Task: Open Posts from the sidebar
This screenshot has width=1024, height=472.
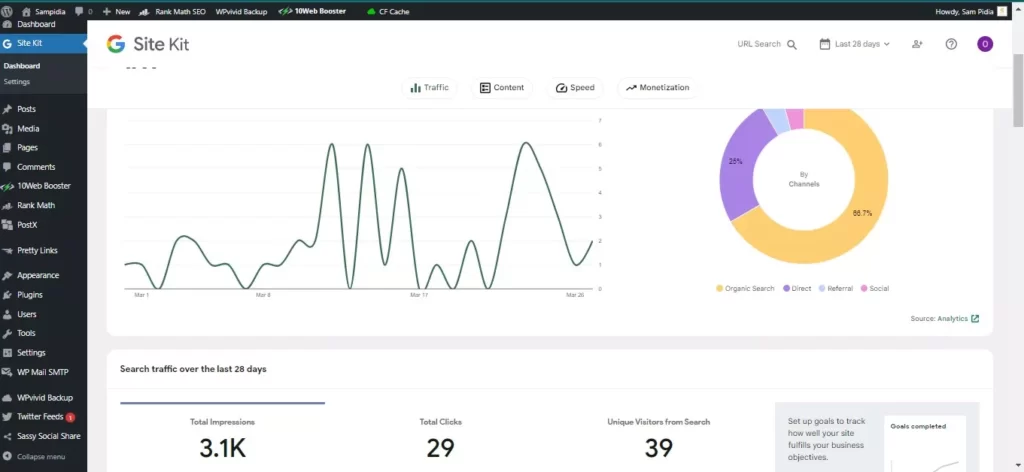Action: 43,109
